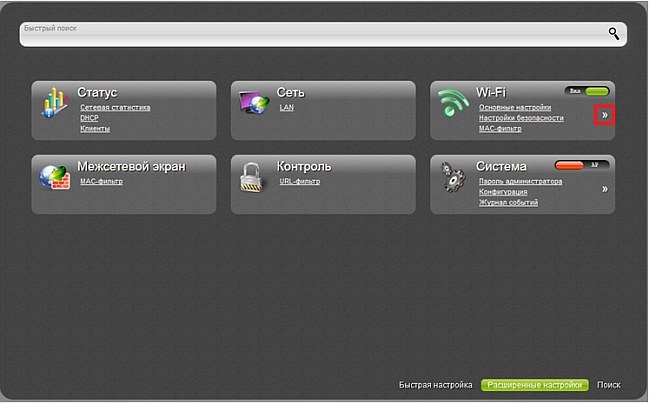Switch to Быстрая настройка mode
Screen dimensions: 650x404
435,384
